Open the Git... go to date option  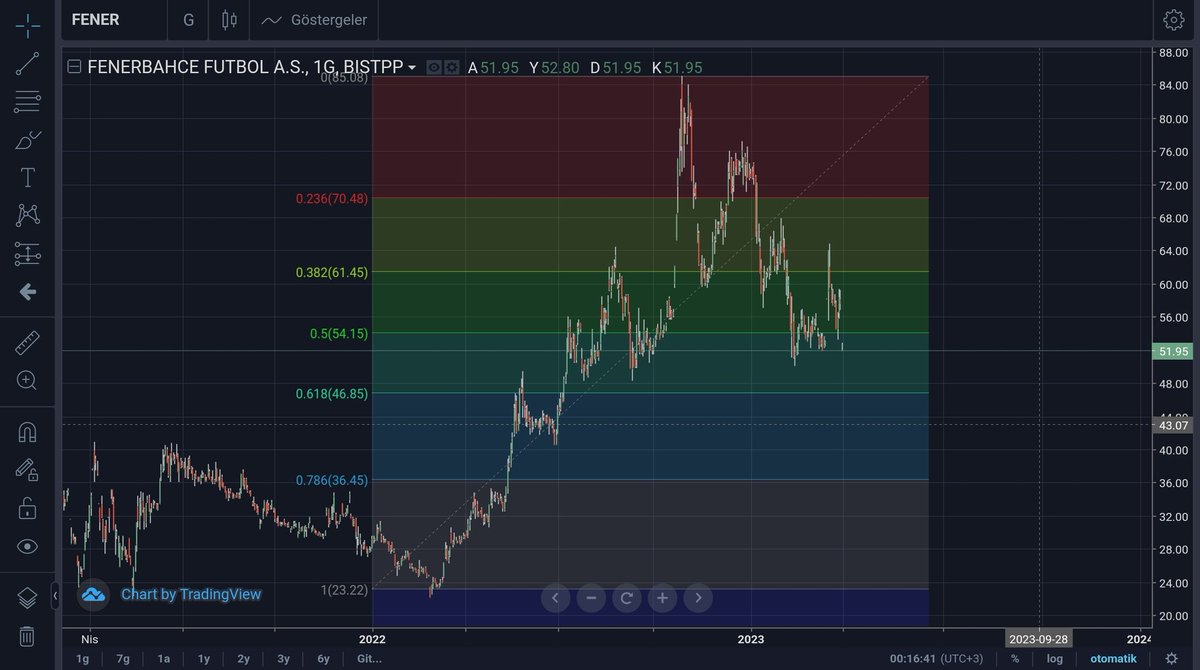point(368,659)
